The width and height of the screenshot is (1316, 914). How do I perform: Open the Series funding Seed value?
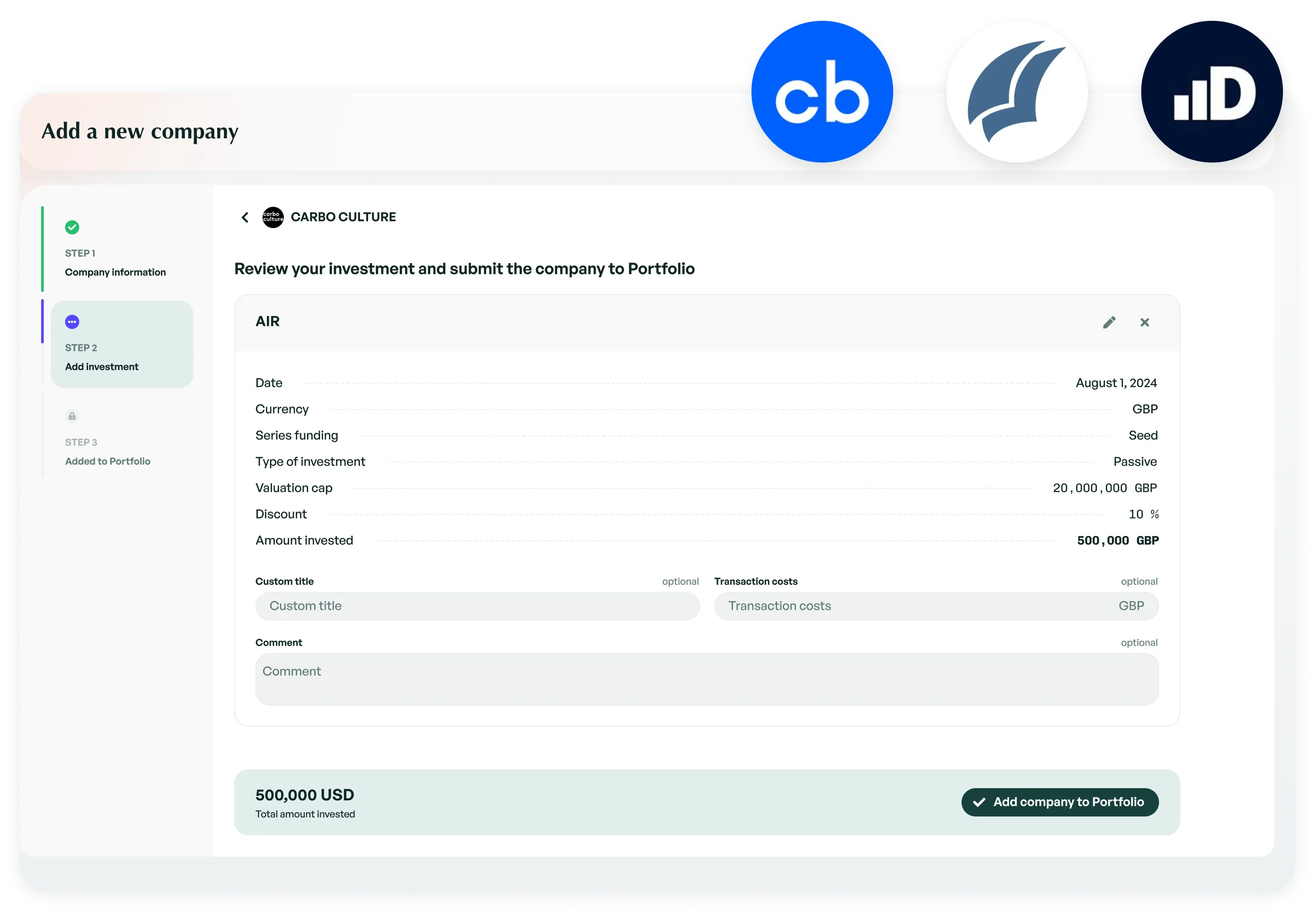[1143, 435]
